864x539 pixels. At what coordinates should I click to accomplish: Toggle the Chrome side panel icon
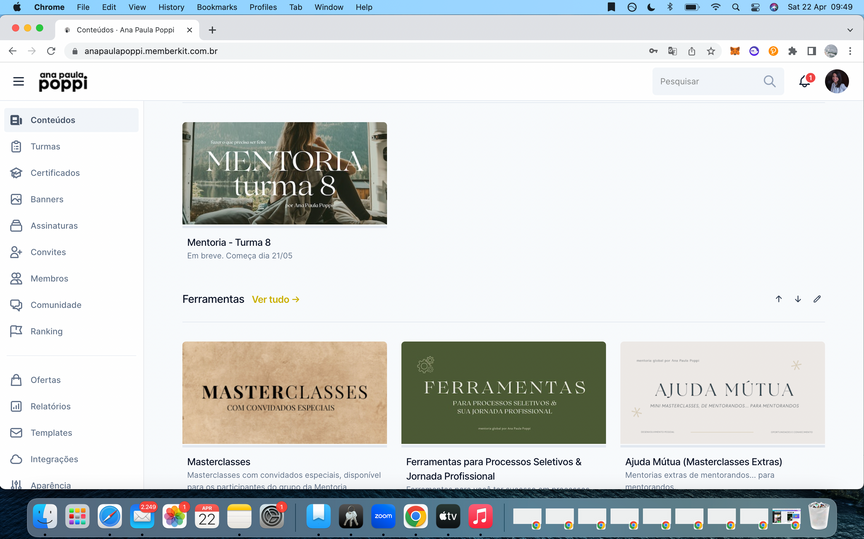tap(812, 51)
